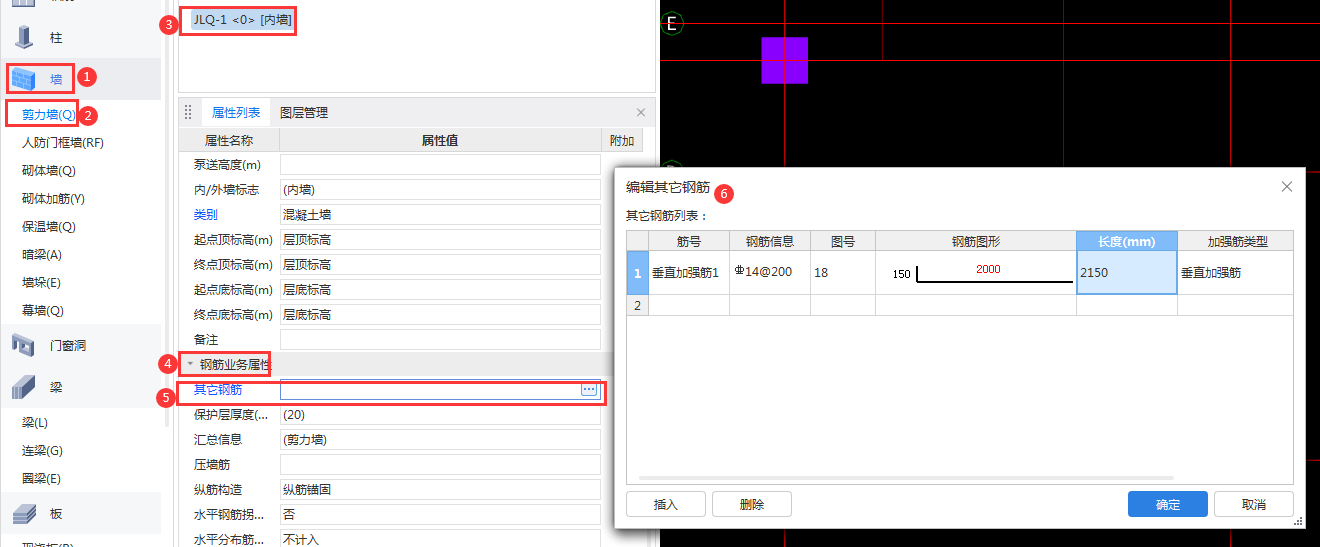
Task: Click the 汇总信息 value (剪力墙)
Action: coord(440,439)
